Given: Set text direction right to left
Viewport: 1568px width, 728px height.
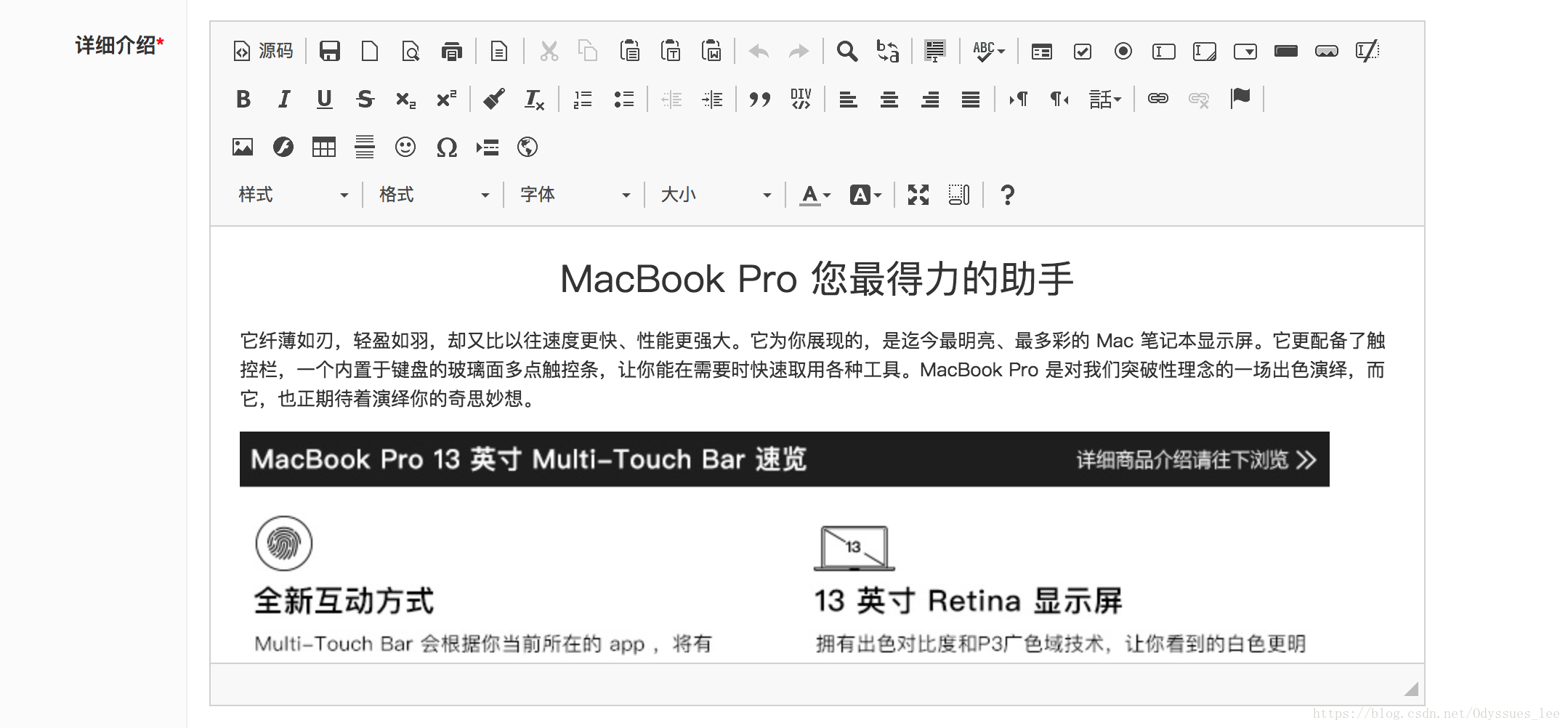Looking at the screenshot, I should click(x=1059, y=99).
